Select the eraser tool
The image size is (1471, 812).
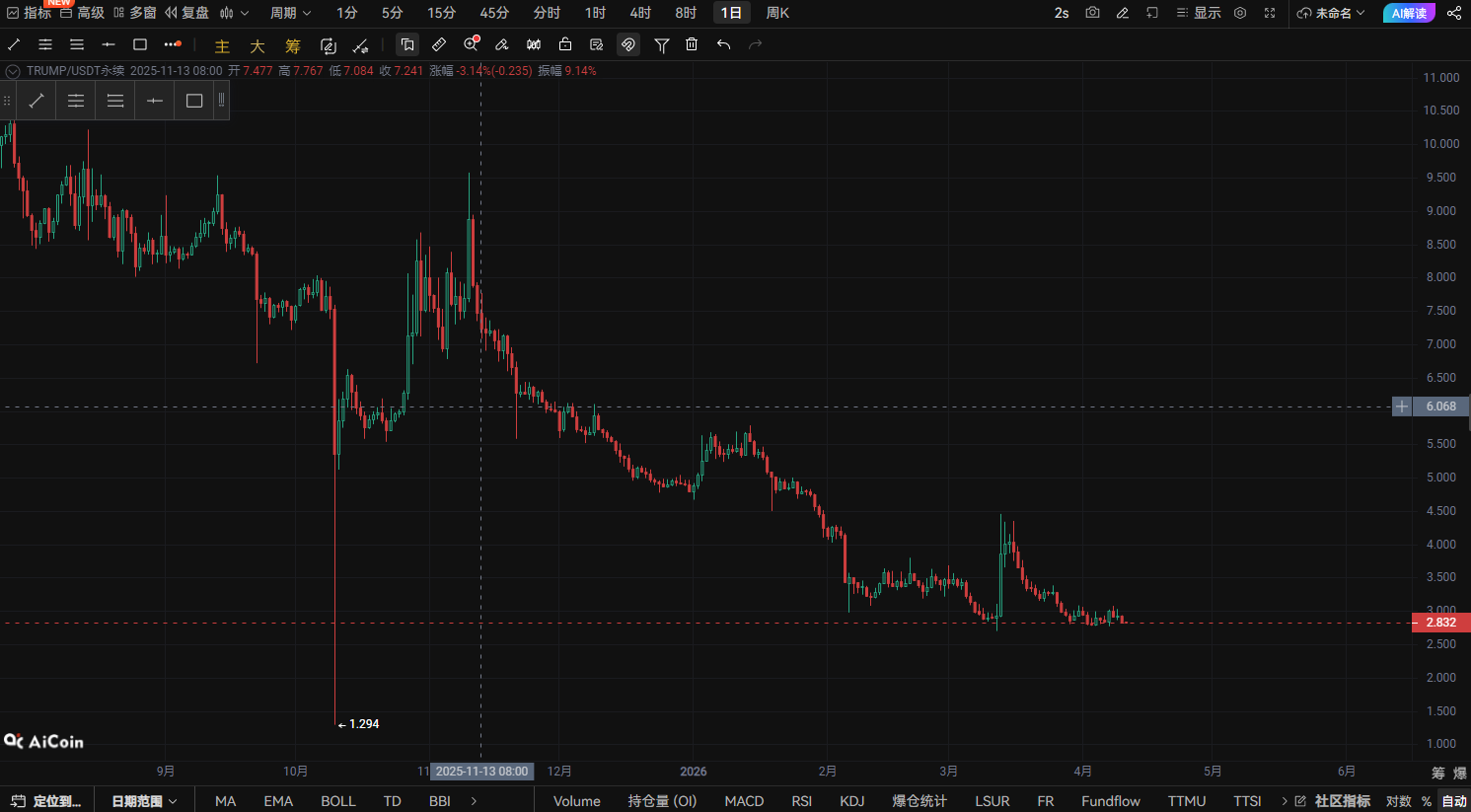click(x=502, y=44)
